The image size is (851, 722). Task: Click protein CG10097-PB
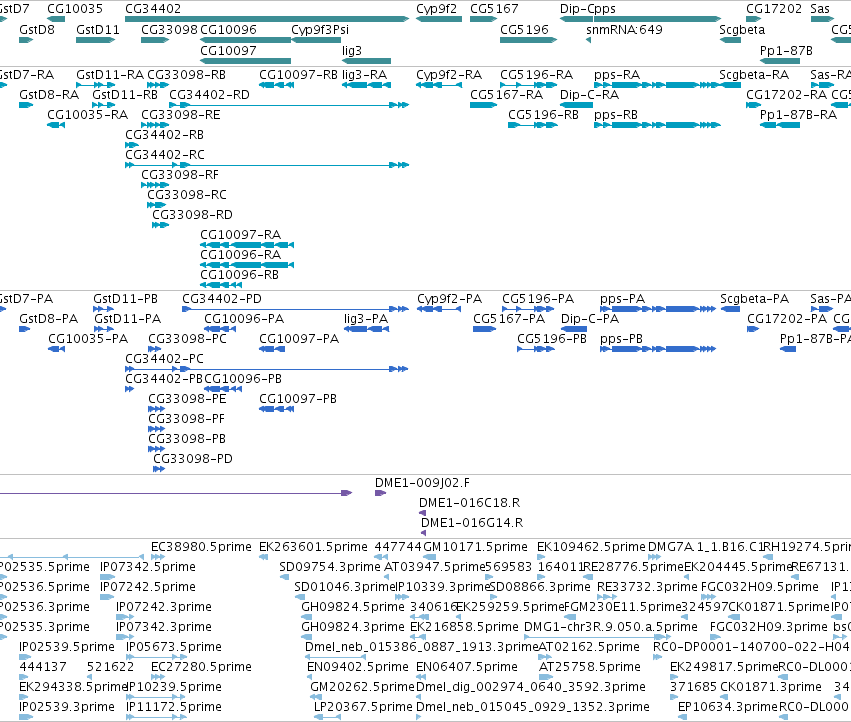[x=276, y=409]
